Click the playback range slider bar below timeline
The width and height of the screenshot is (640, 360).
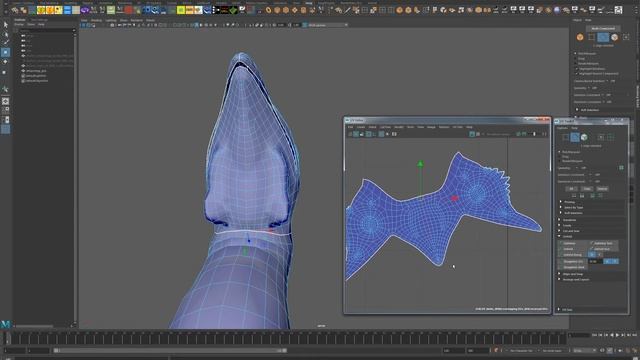point(170,351)
